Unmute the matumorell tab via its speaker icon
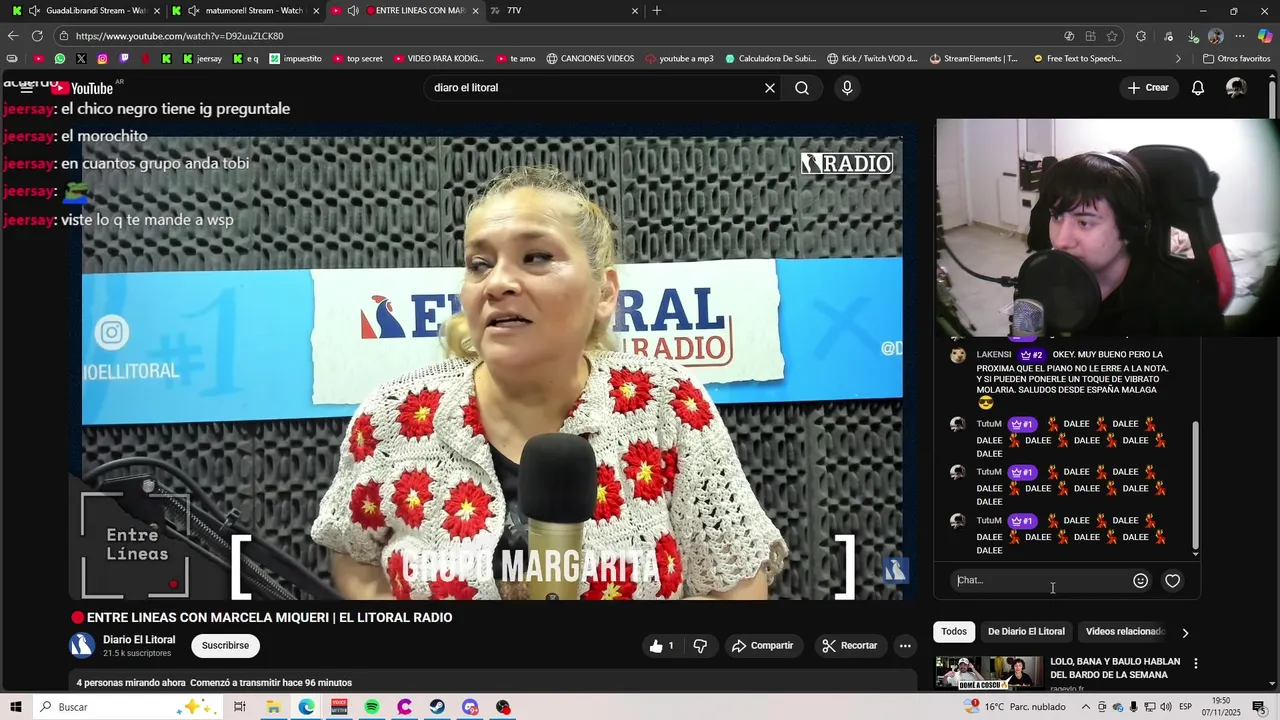Image resolution: width=1280 pixels, height=720 pixels. (194, 11)
